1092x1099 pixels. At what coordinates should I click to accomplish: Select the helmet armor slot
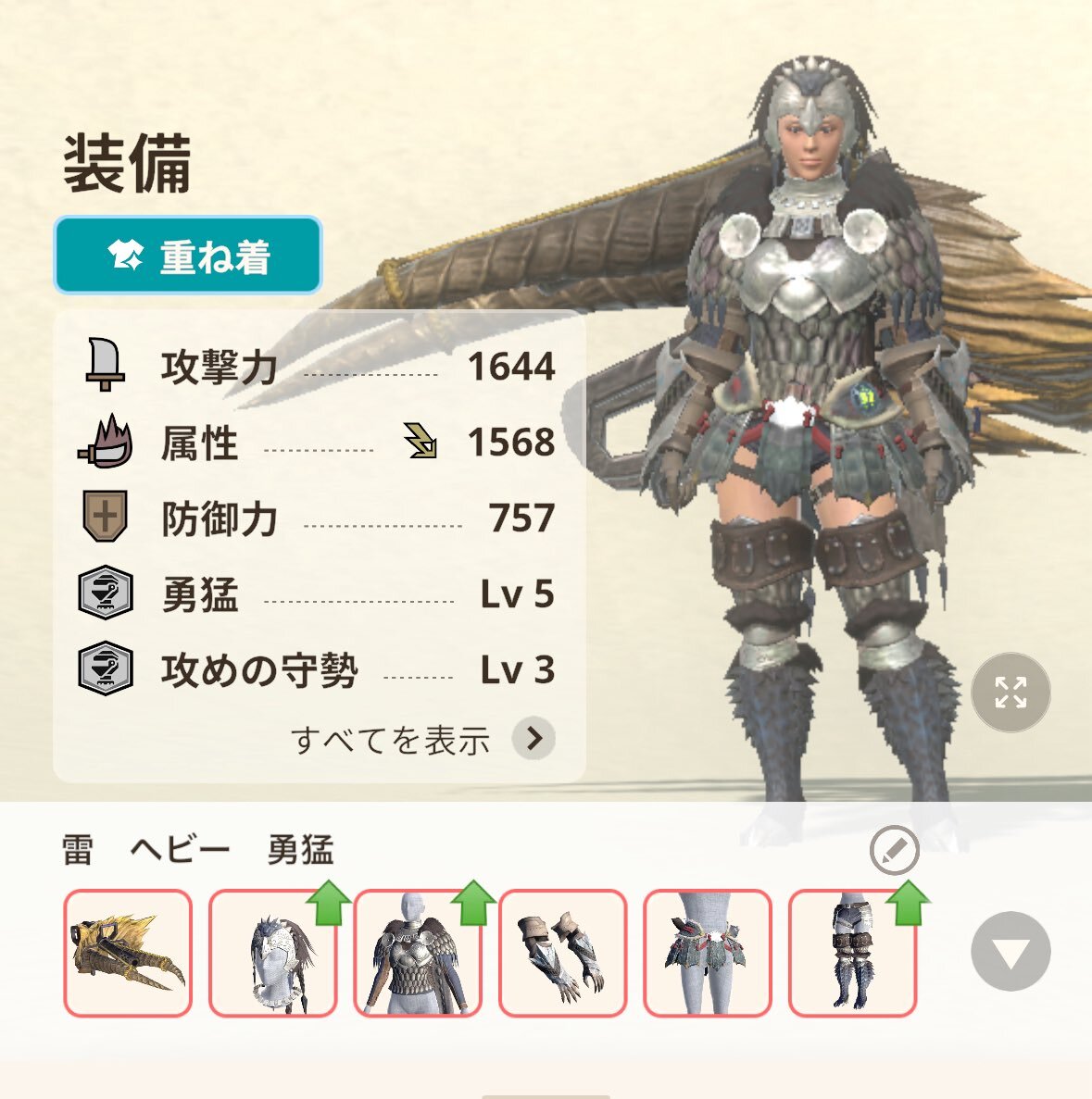point(273,953)
